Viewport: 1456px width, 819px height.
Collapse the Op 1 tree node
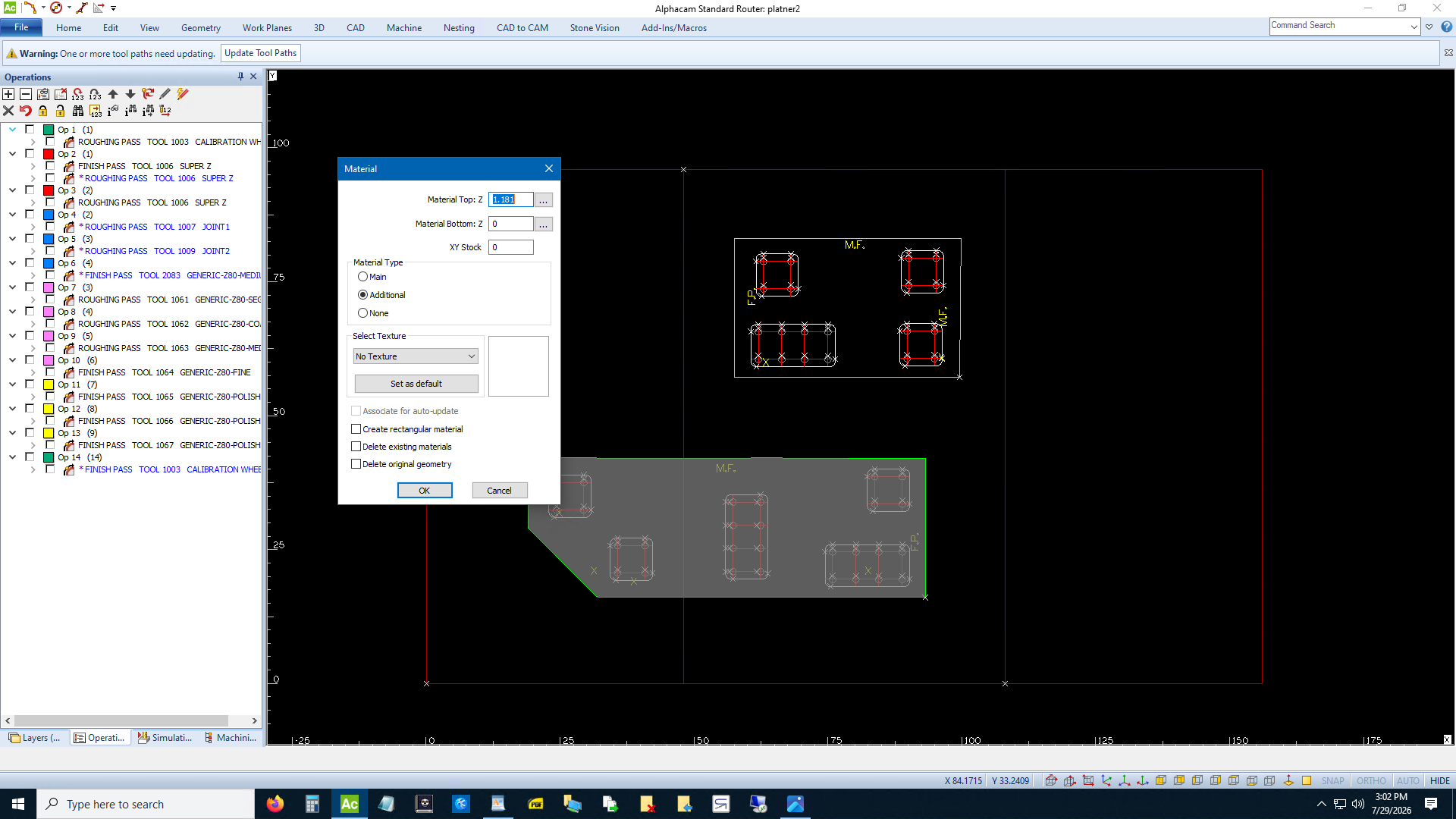click(x=13, y=130)
